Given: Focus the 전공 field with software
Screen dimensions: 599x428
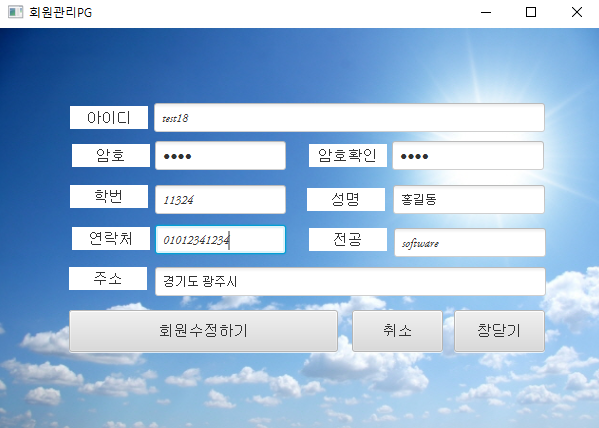Looking at the screenshot, I should click(469, 243).
